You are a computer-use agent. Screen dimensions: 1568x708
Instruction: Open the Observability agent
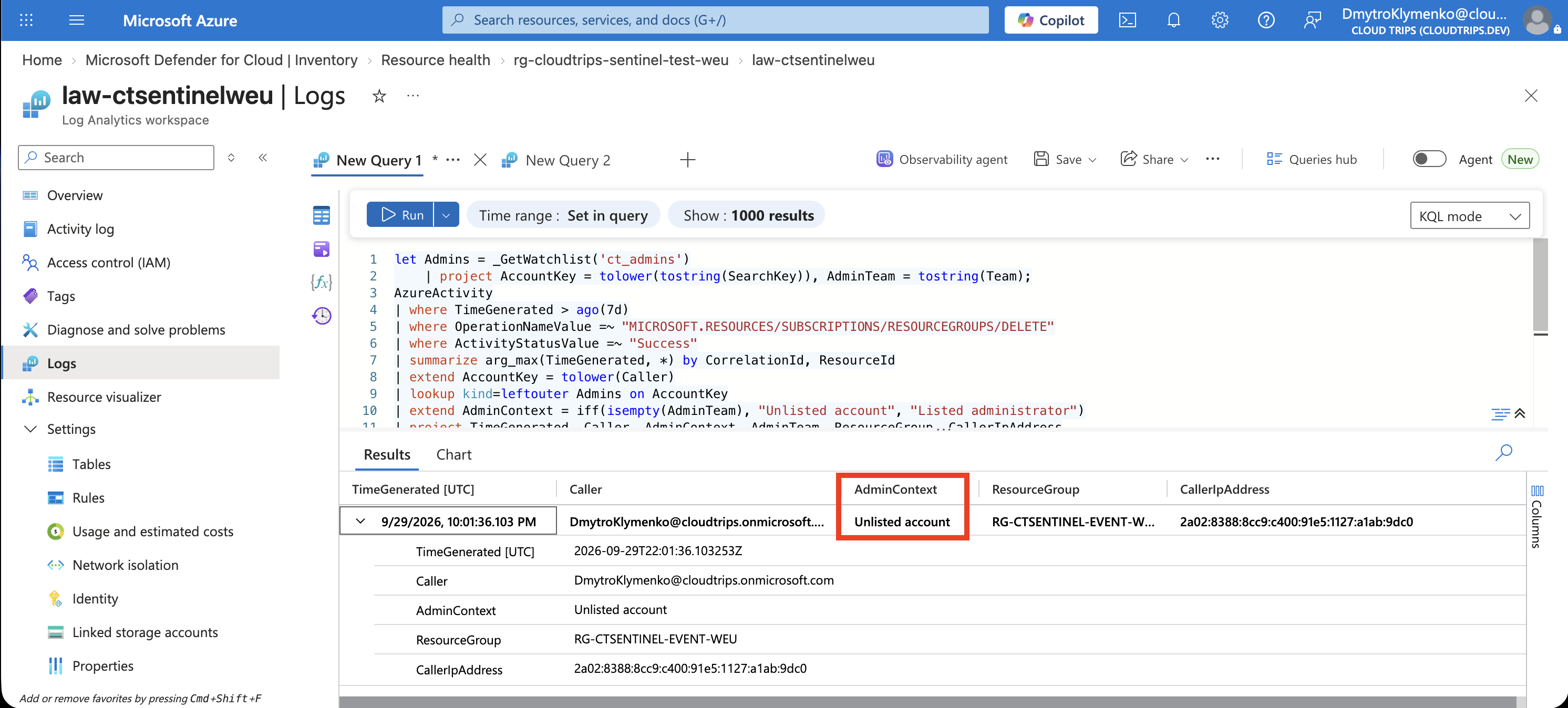tap(942, 159)
